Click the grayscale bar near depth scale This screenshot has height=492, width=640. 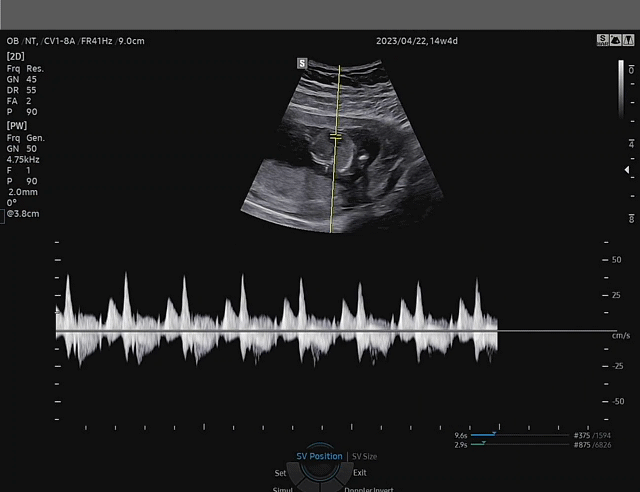click(x=621, y=89)
